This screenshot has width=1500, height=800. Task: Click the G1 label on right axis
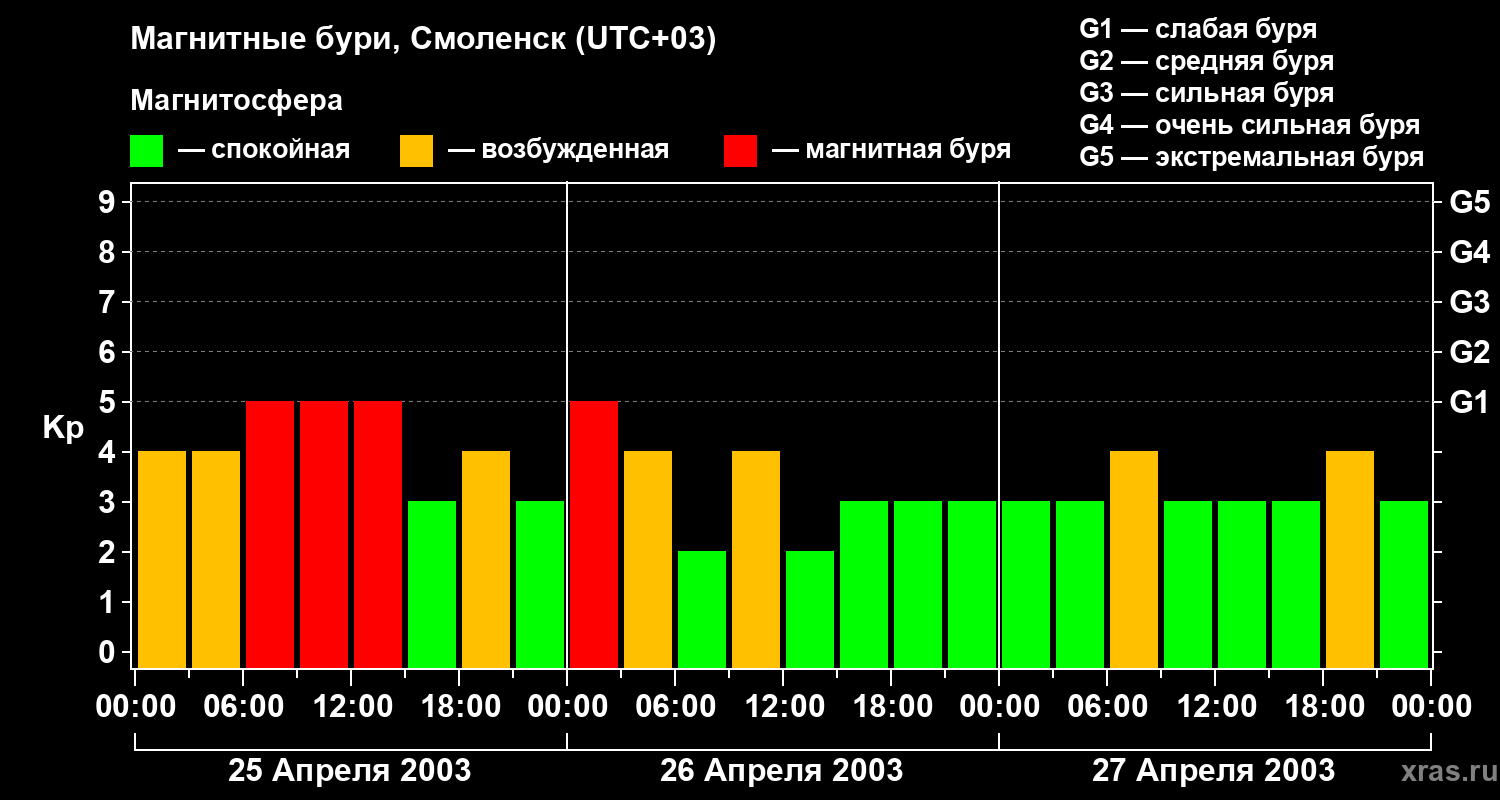(1469, 402)
